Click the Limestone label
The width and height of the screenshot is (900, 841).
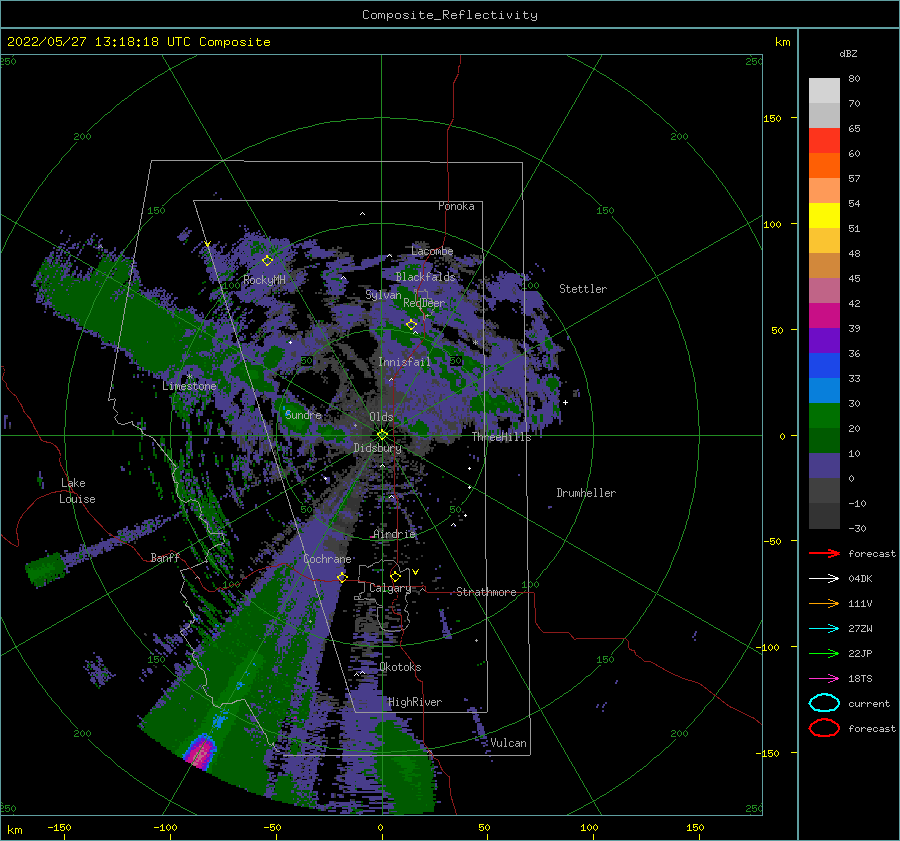(x=189, y=386)
